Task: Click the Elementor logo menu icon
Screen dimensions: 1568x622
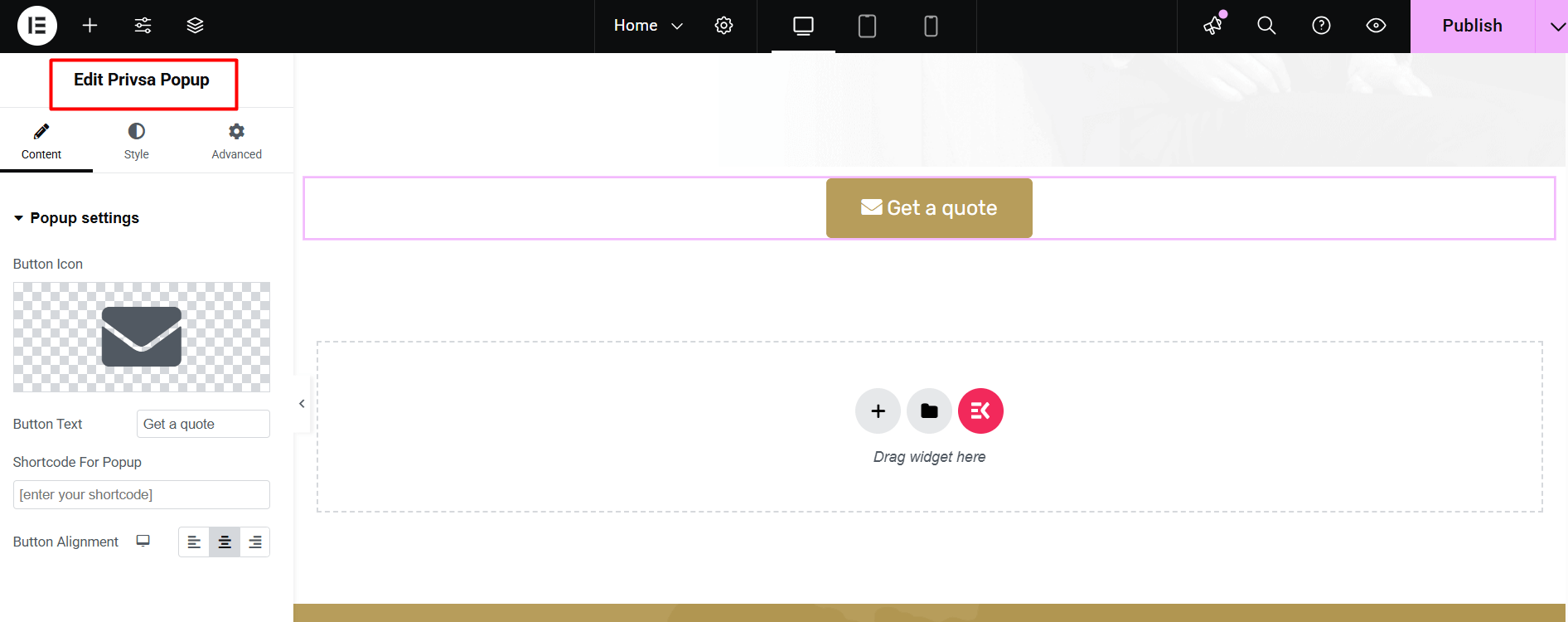Action: point(37,26)
